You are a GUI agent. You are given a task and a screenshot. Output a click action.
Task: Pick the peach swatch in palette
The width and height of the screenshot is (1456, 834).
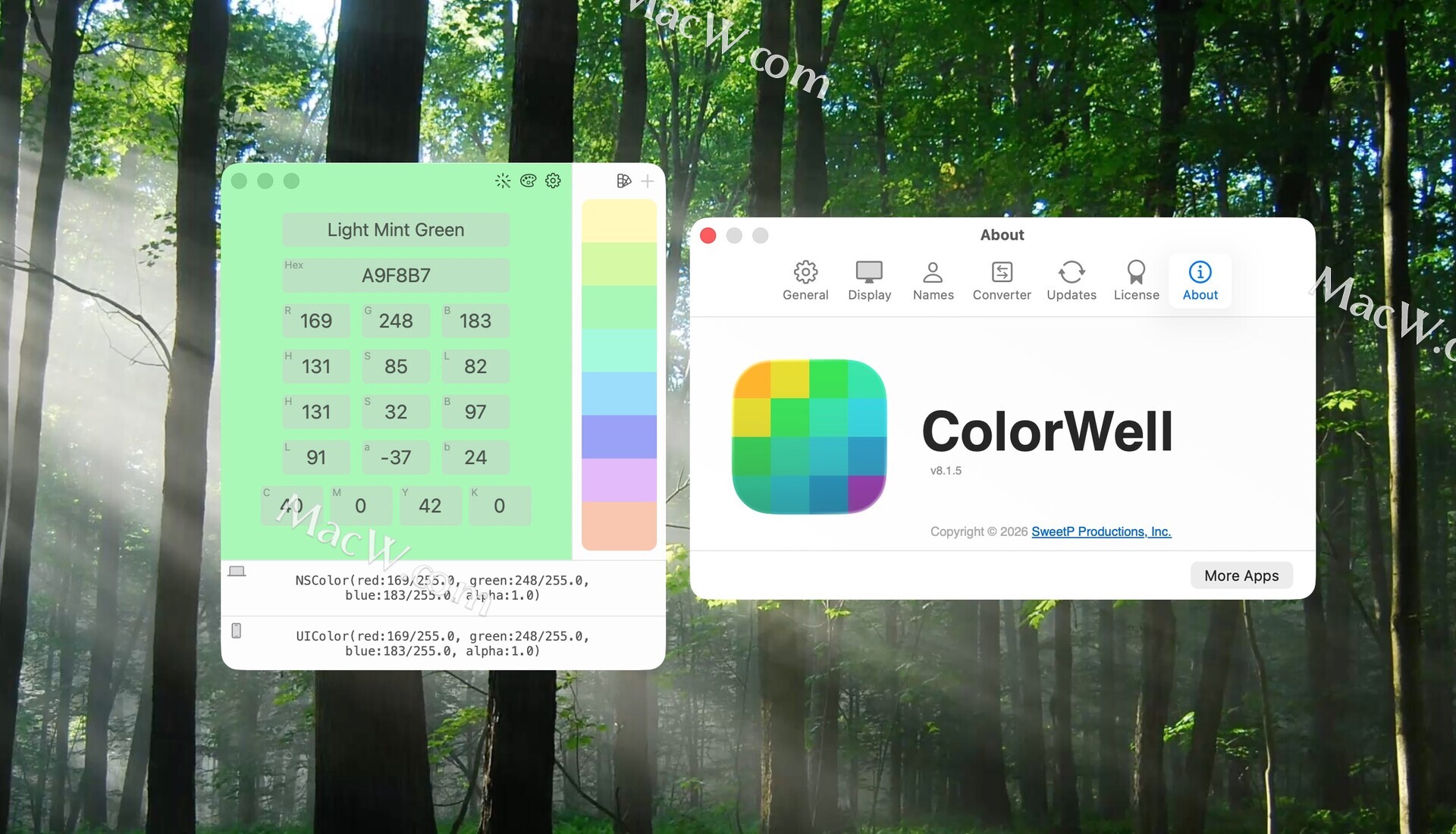coord(619,525)
